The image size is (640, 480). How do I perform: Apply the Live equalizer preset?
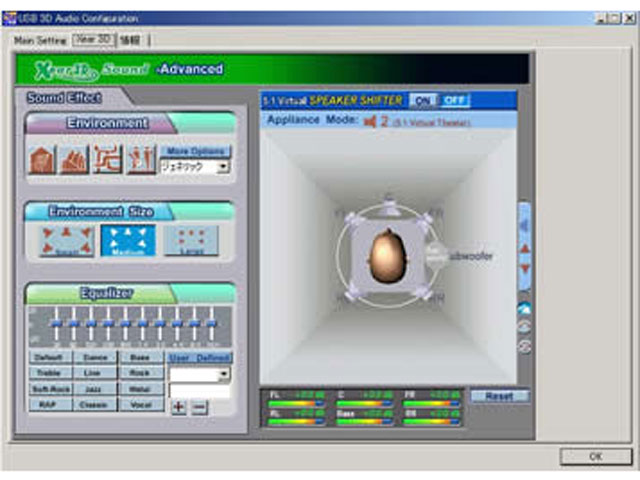(95, 373)
